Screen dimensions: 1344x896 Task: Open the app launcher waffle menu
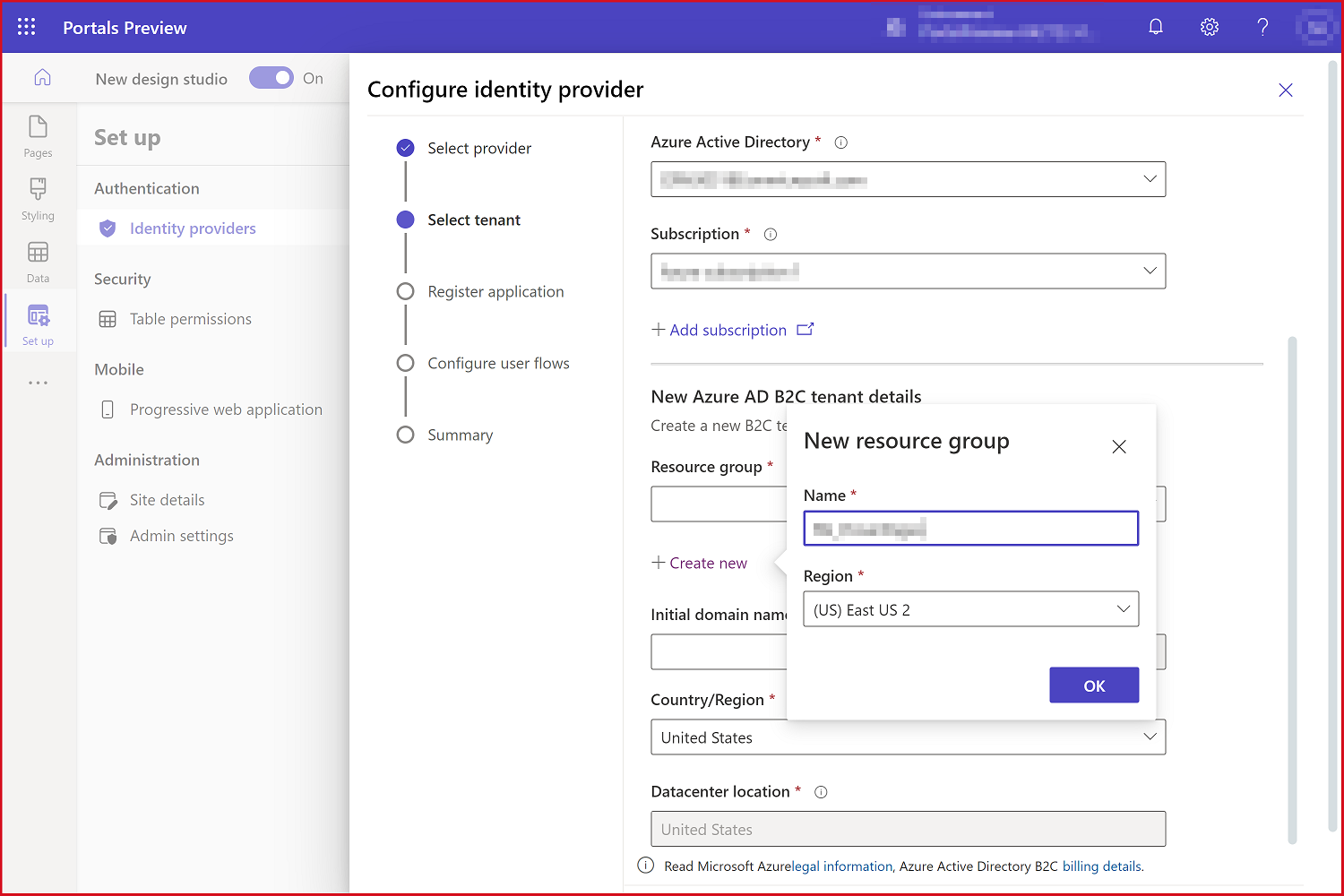click(x=25, y=27)
